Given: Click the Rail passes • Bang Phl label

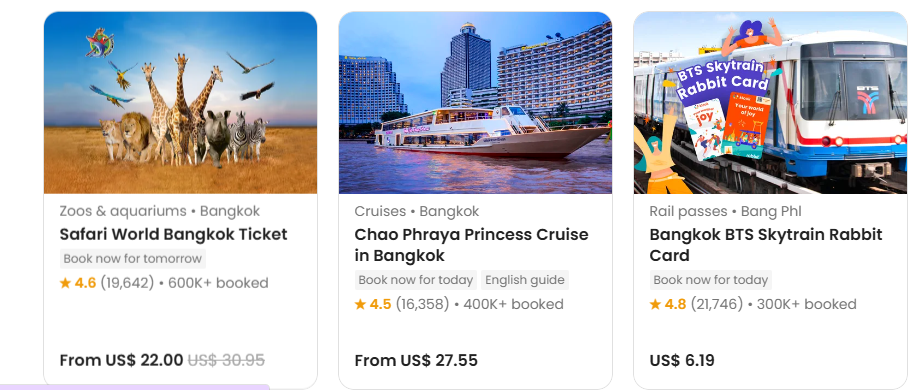Looking at the screenshot, I should [725, 211].
